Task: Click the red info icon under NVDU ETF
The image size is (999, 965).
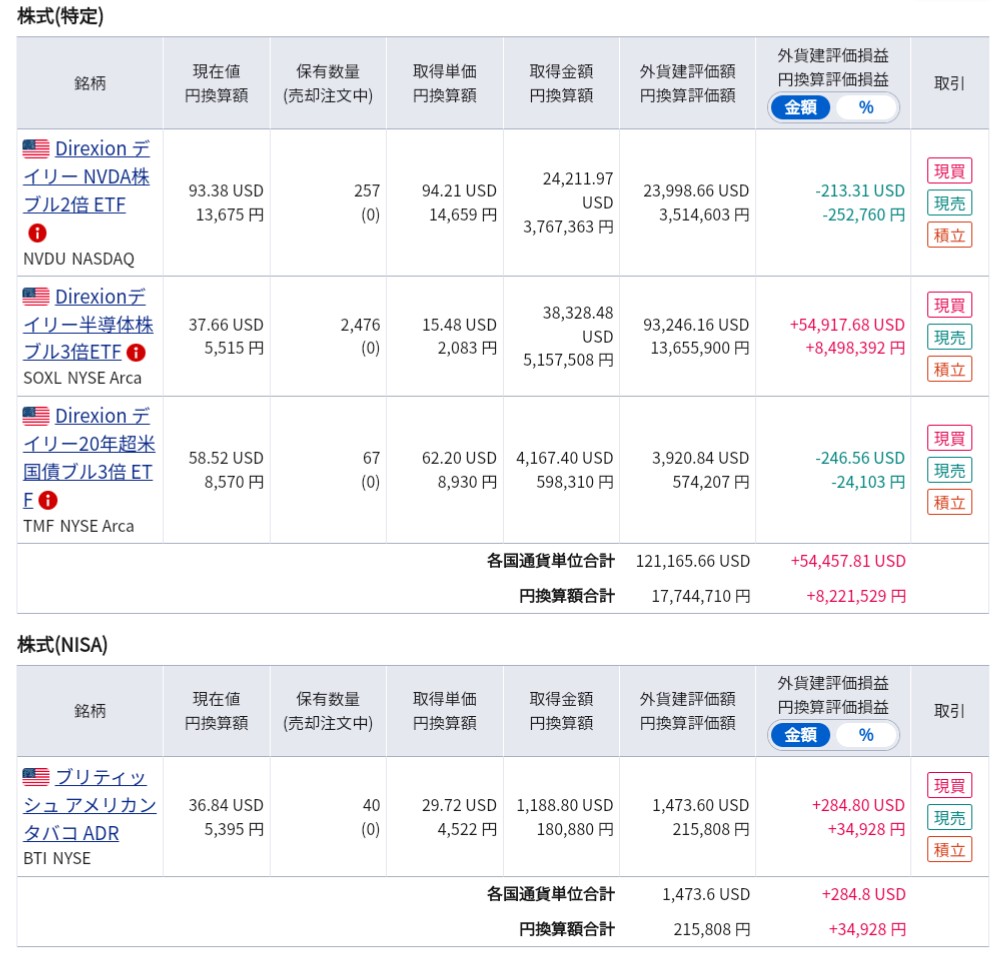Action: pyautogui.click(x=37, y=233)
